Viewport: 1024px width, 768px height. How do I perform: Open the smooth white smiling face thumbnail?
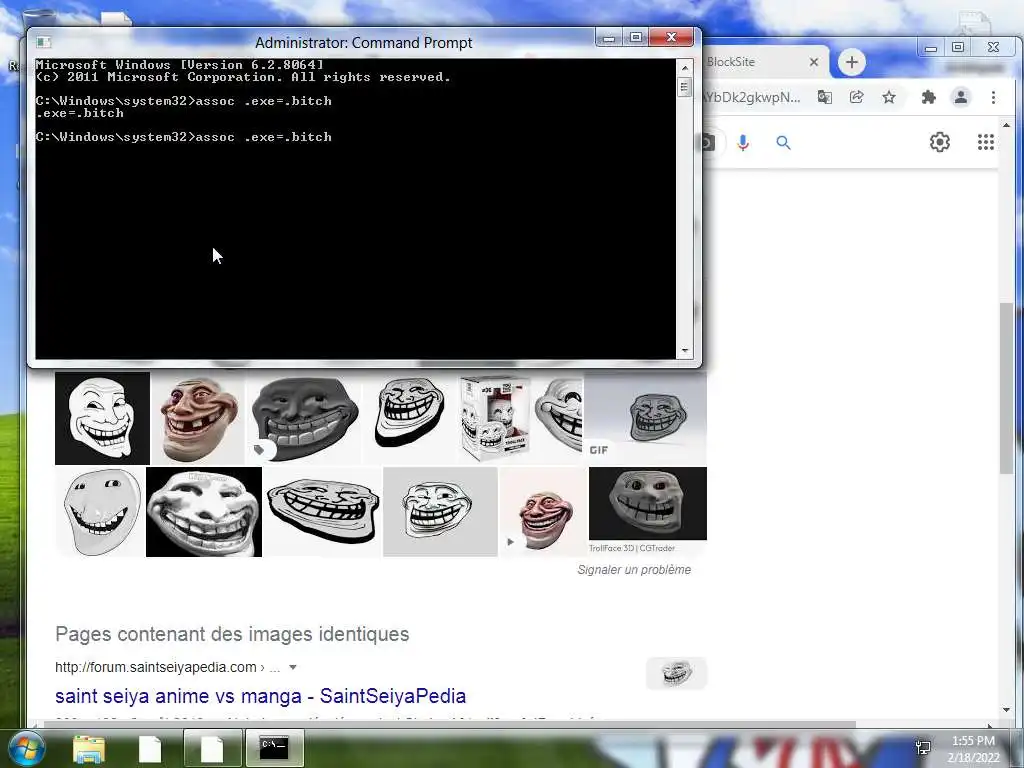99,512
